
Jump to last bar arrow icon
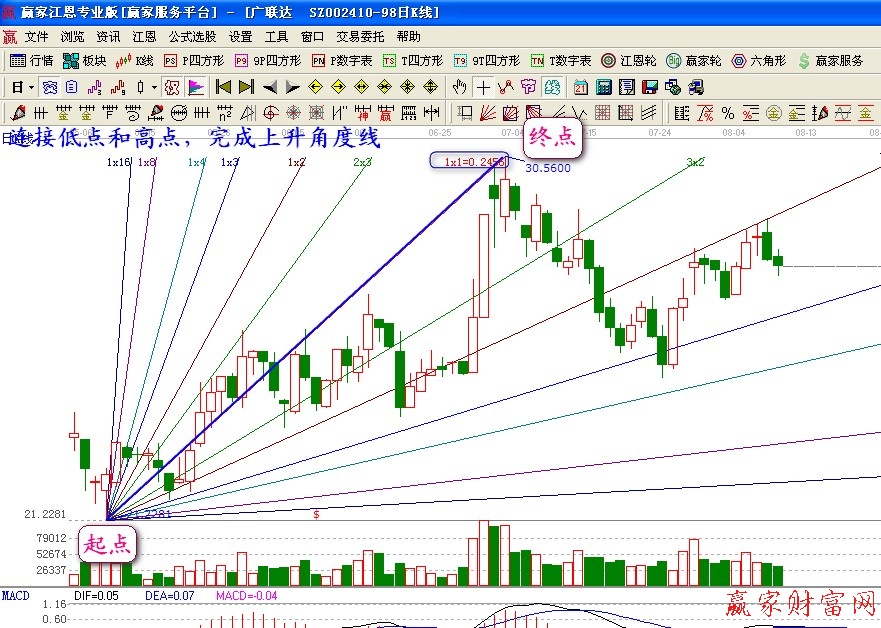coord(246,87)
